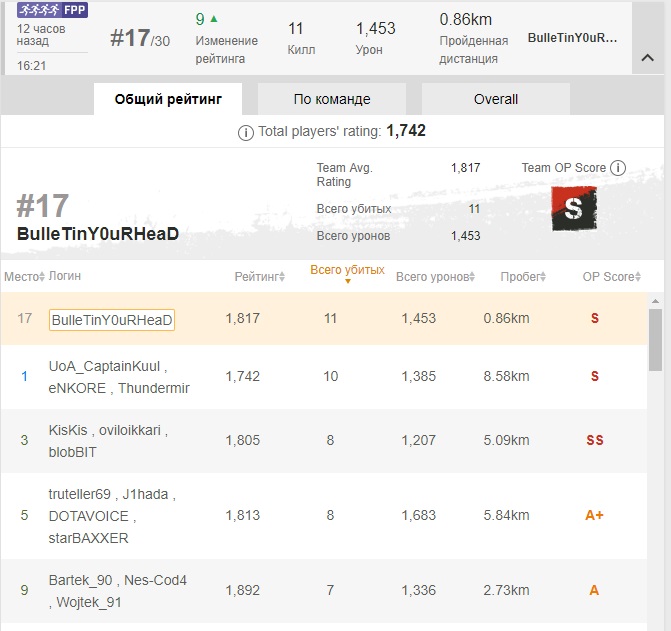Click the Логин column header
Screen dimensions: 671x631
(x=65, y=276)
